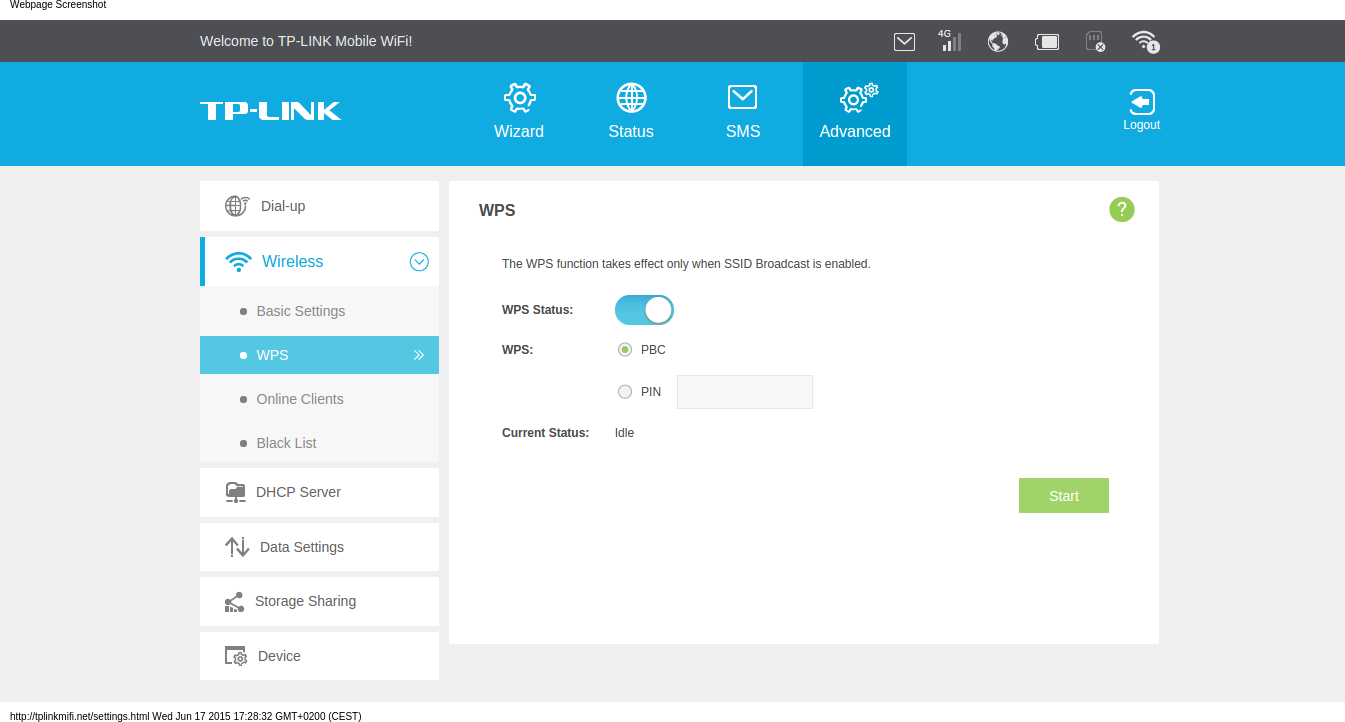
Task: Click the 4G signal strength icon
Action: [949, 41]
